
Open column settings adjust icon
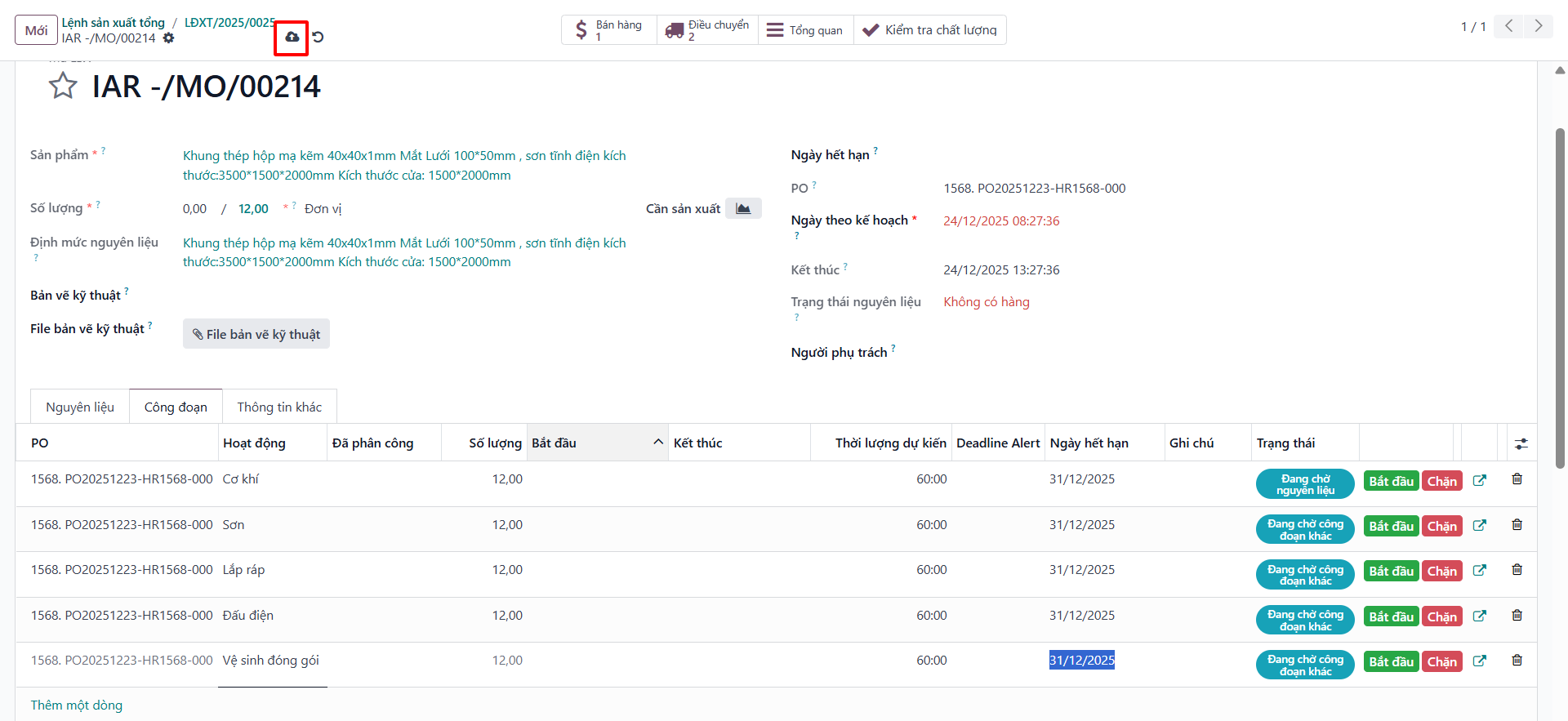coord(1521,443)
